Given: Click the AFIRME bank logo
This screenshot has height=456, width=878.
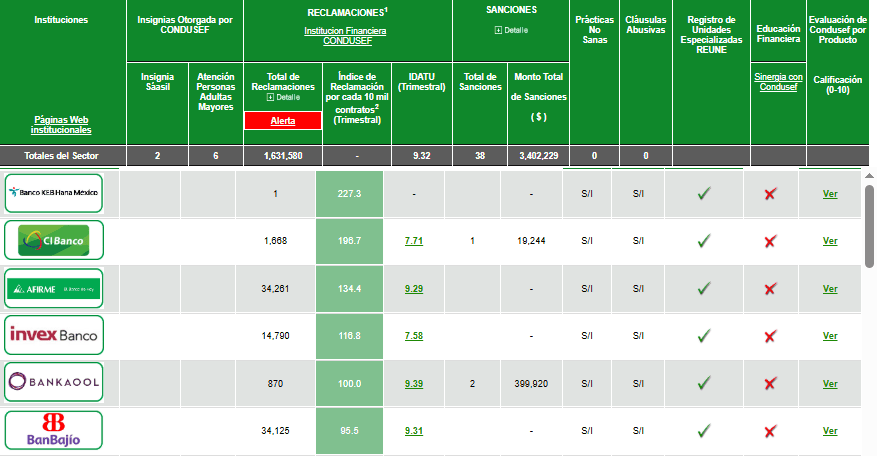Looking at the screenshot, I should (x=54, y=288).
